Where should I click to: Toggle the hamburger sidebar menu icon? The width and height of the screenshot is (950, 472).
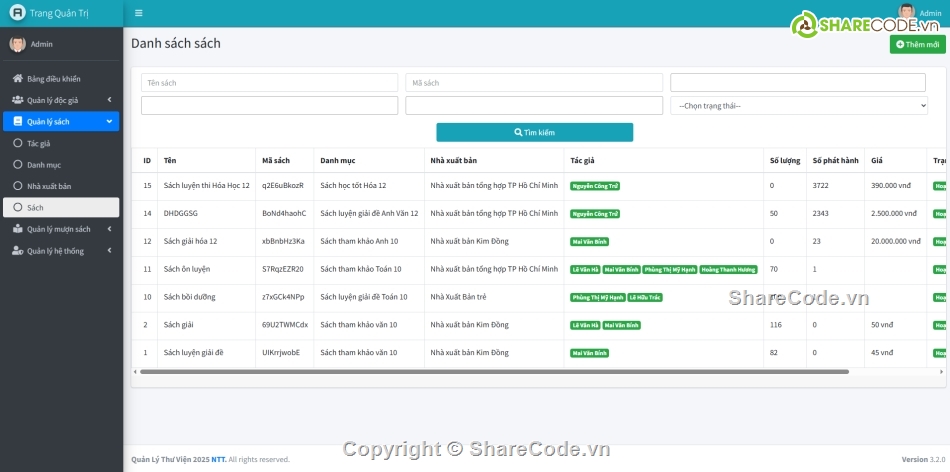[138, 13]
